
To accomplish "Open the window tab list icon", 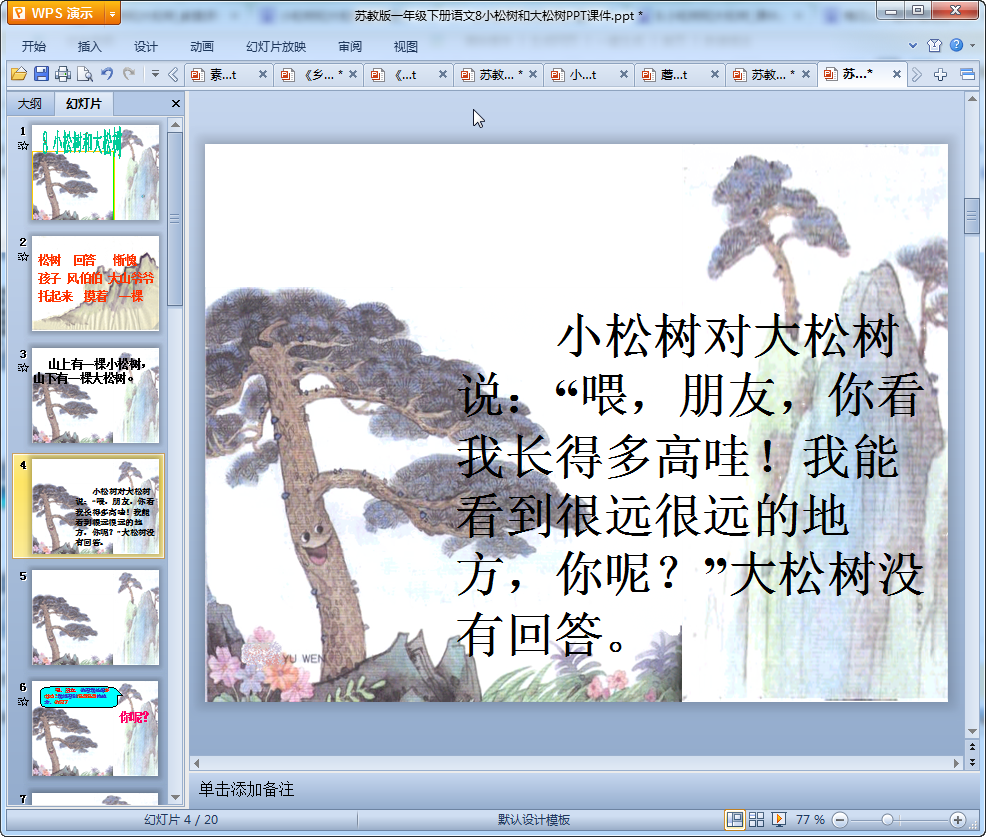I will click(967, 75).
